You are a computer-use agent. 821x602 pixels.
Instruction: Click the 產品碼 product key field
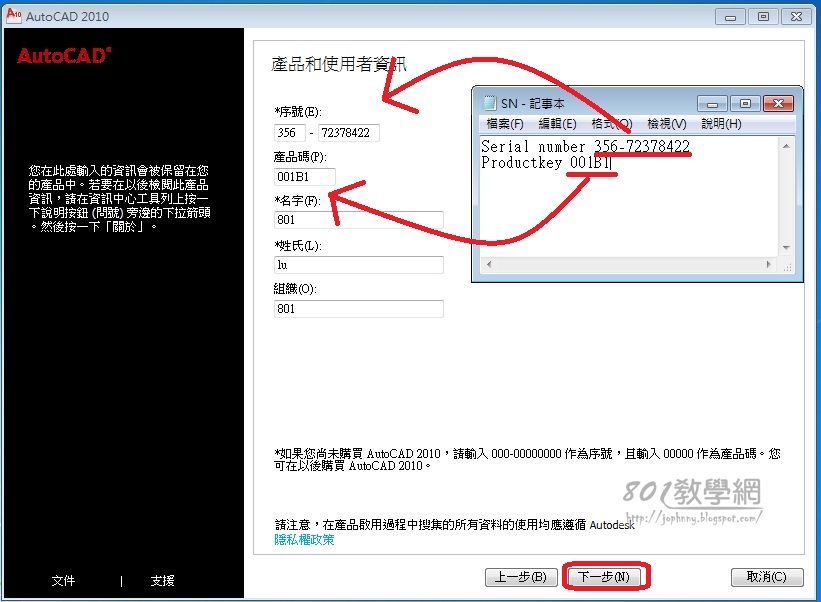point(304,177)
